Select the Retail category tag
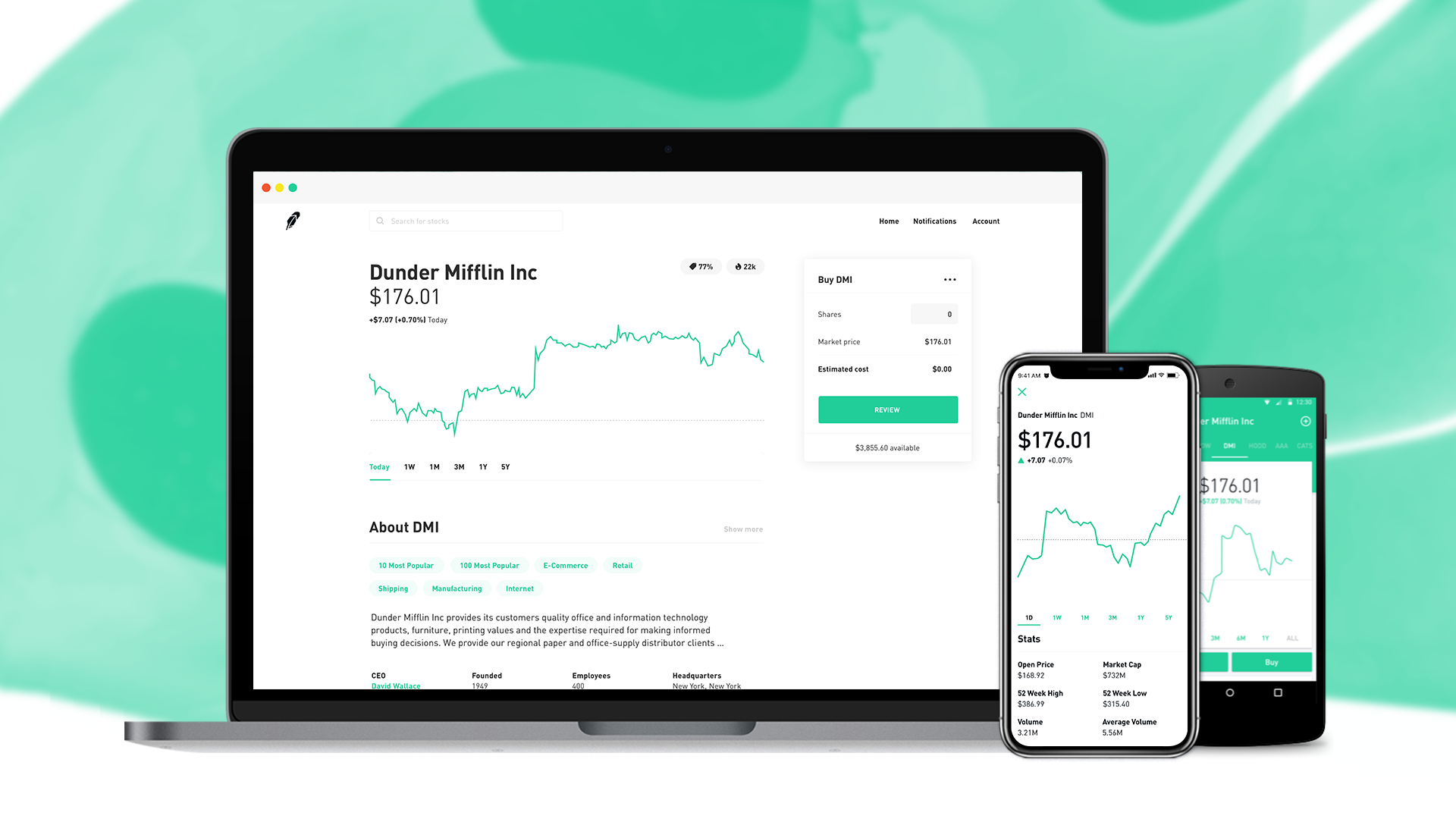 tap(621, 565)
